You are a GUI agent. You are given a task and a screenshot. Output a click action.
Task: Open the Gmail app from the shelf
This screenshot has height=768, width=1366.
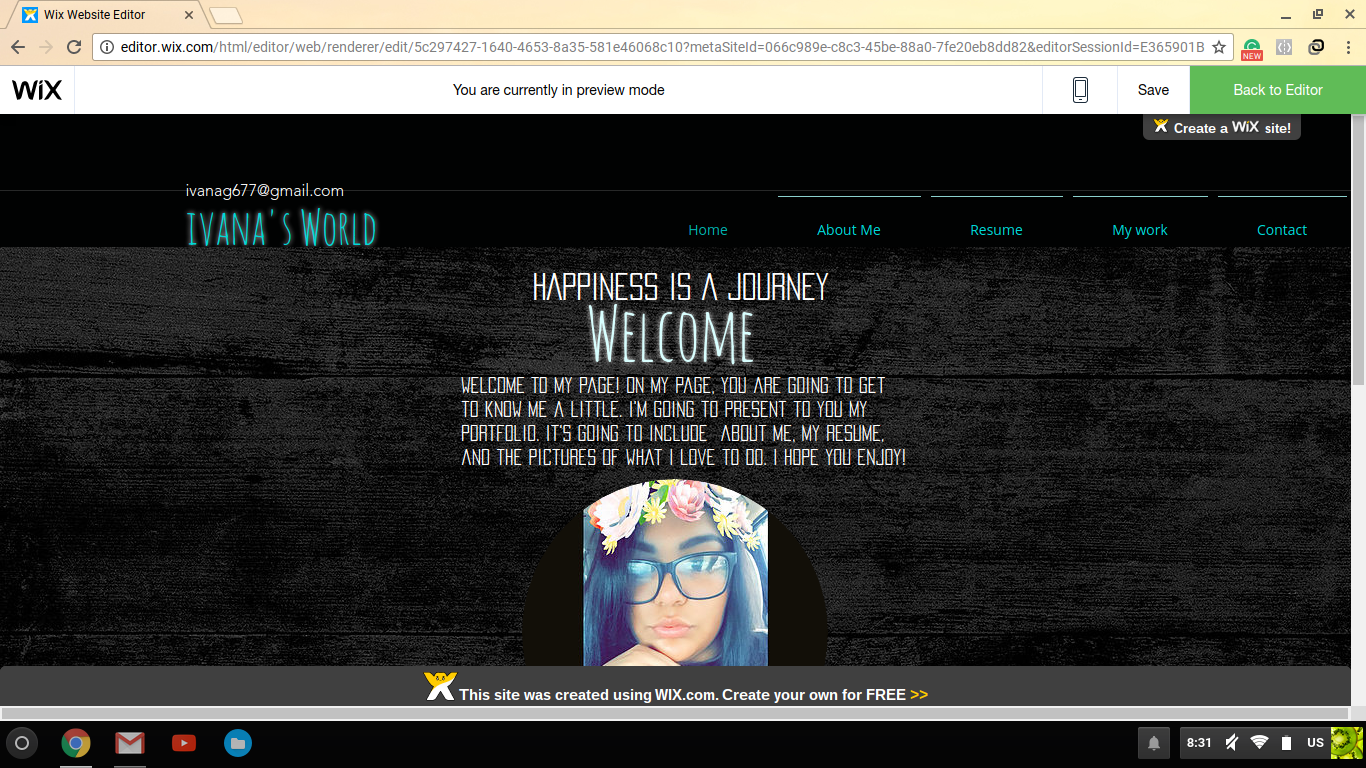[129, 743]
